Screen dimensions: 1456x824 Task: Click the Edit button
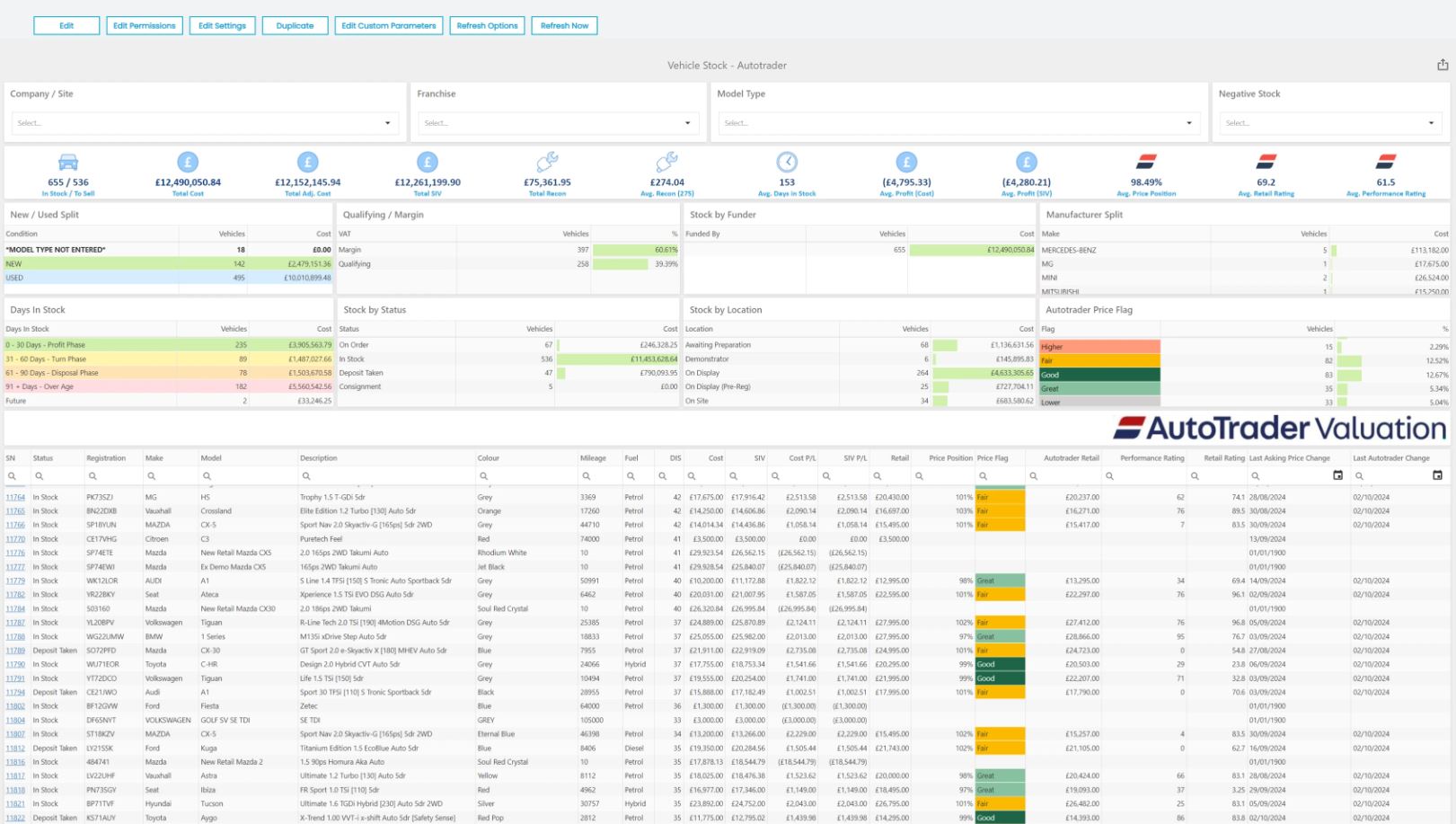tap(66, 25)
